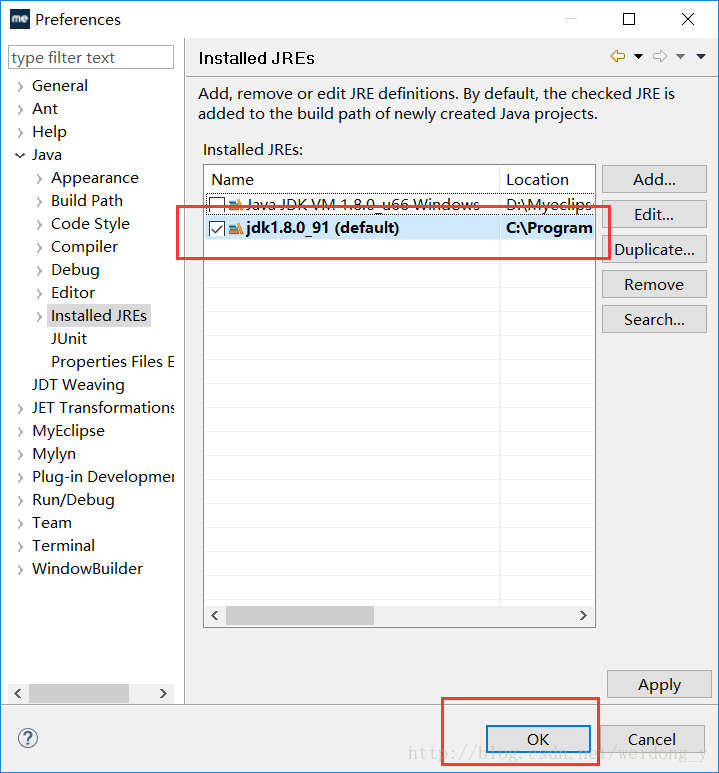Click the JRE table scroll left arrow

[x=215, y=615]
